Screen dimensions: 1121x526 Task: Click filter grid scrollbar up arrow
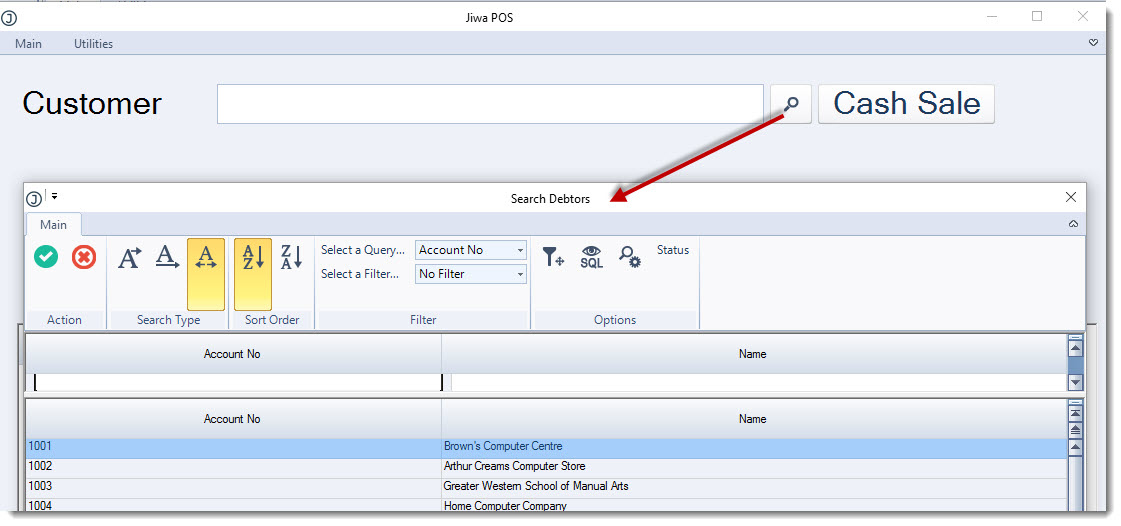point(1075,349)
